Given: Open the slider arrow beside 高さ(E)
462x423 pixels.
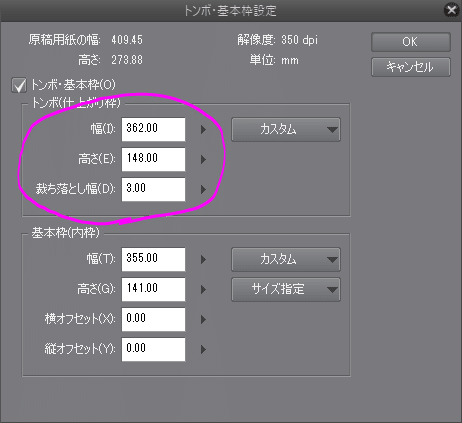Looking at the screenshot, I should point(203,159).
